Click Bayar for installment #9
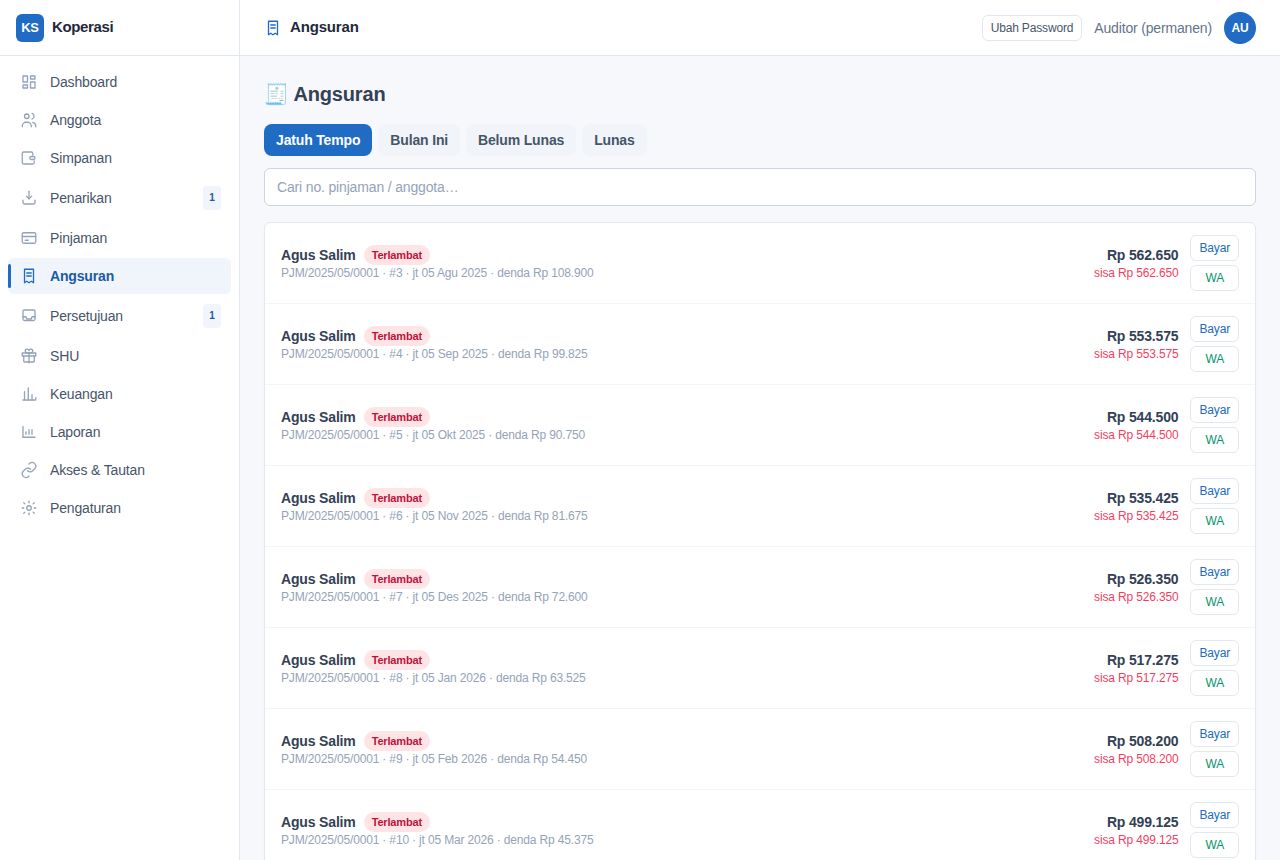 click(x=1214, y=734)
